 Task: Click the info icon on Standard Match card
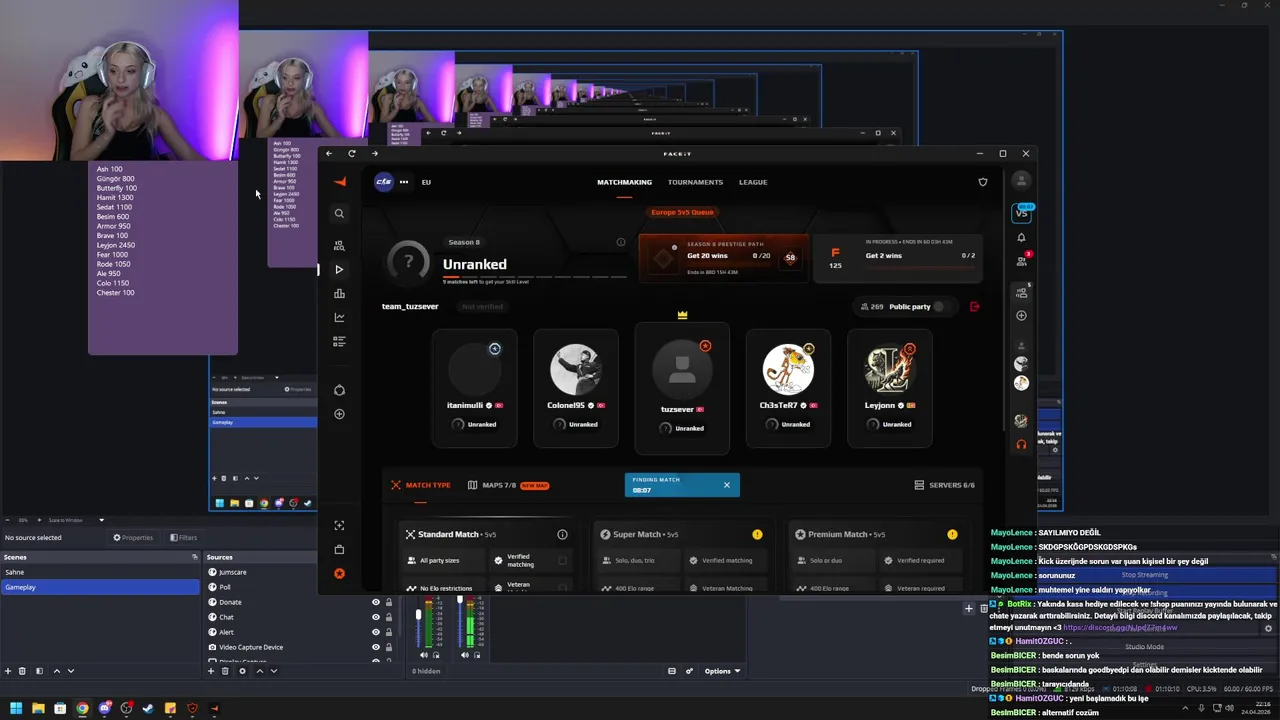click(x=562, y=534)
